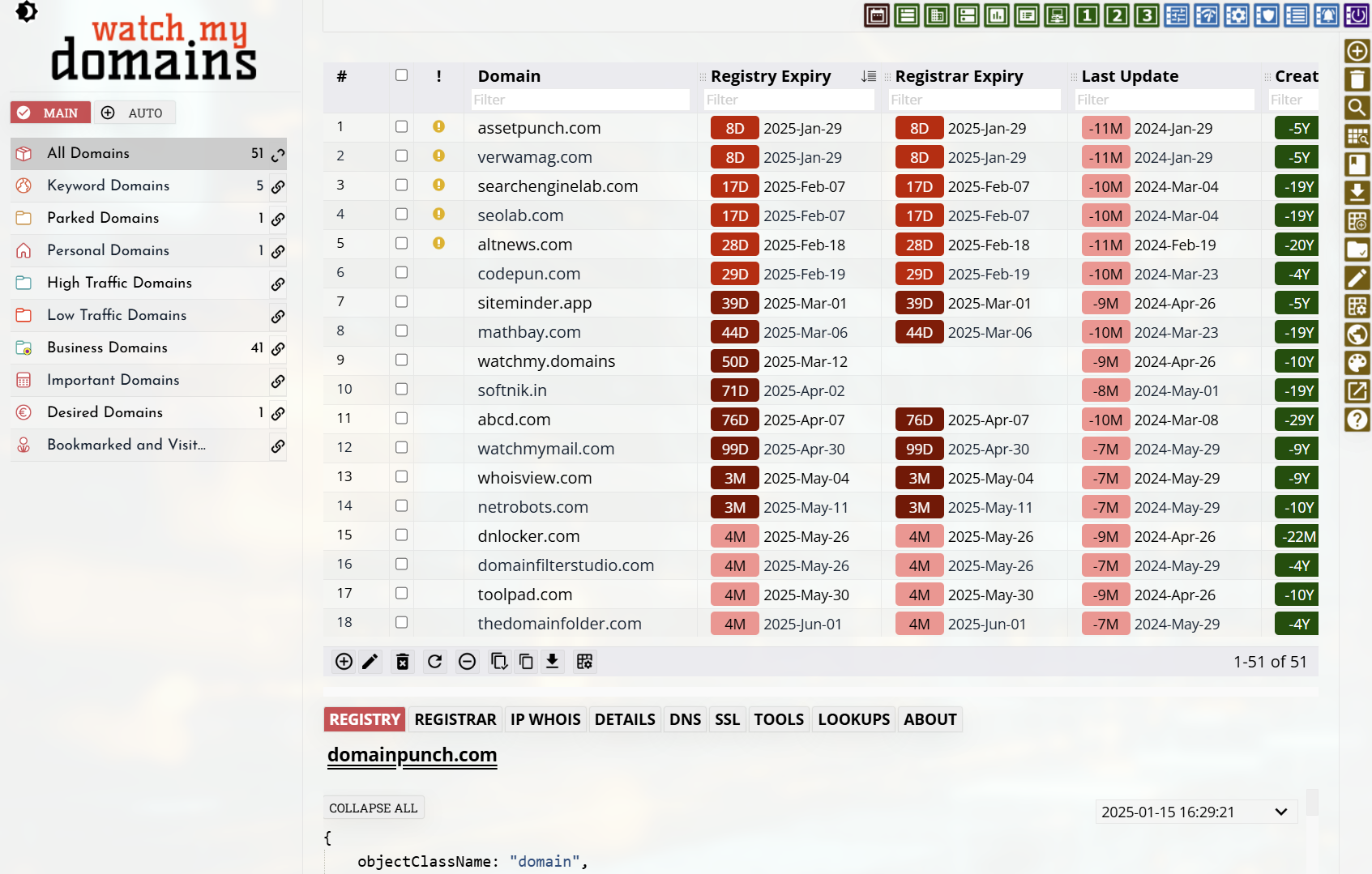Check the checkbox for watchmymail.com row
The height and width of the screenshot is (874, 1372).
(401, 448)
